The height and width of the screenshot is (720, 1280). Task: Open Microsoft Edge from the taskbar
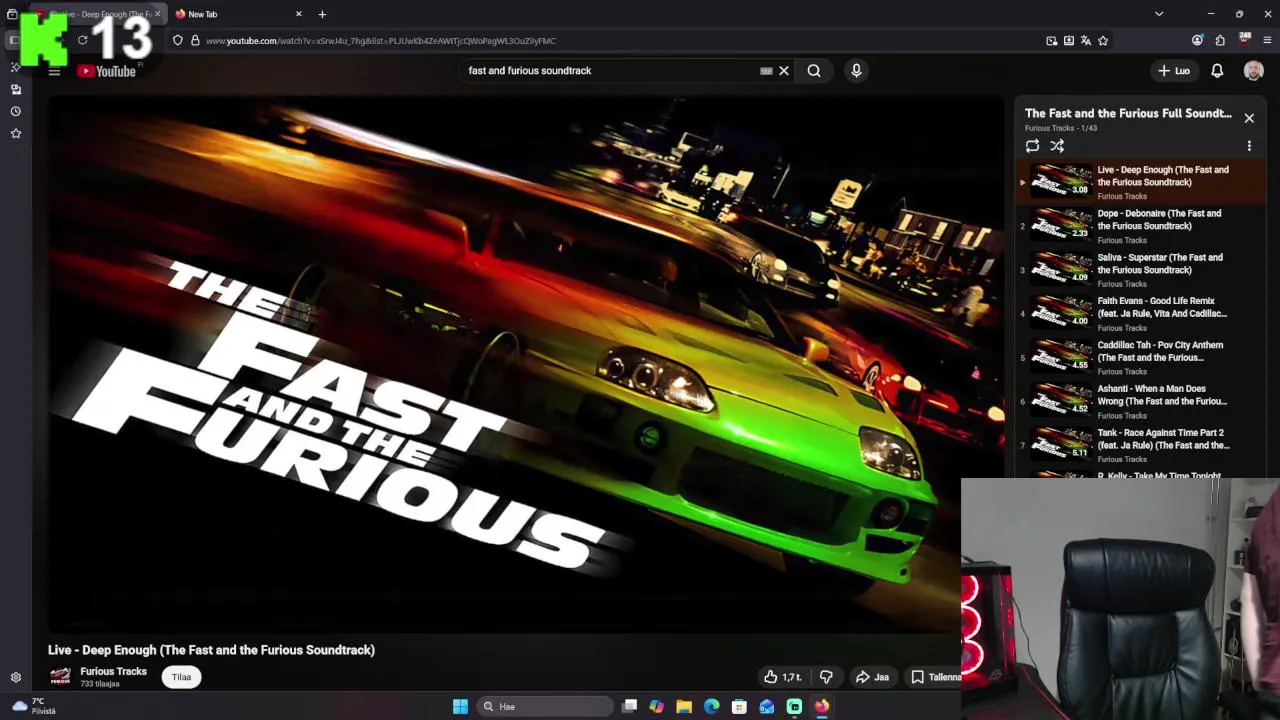711,707
